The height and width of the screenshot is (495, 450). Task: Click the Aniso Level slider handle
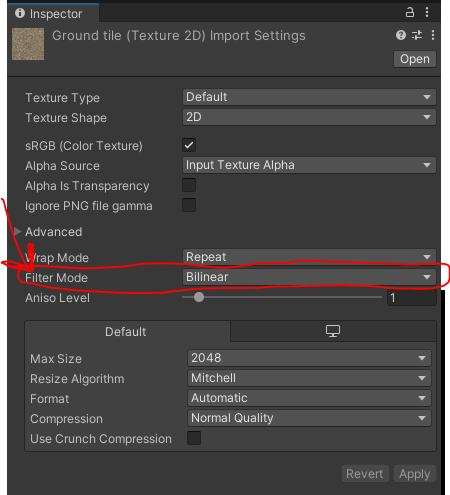(199, 297)
